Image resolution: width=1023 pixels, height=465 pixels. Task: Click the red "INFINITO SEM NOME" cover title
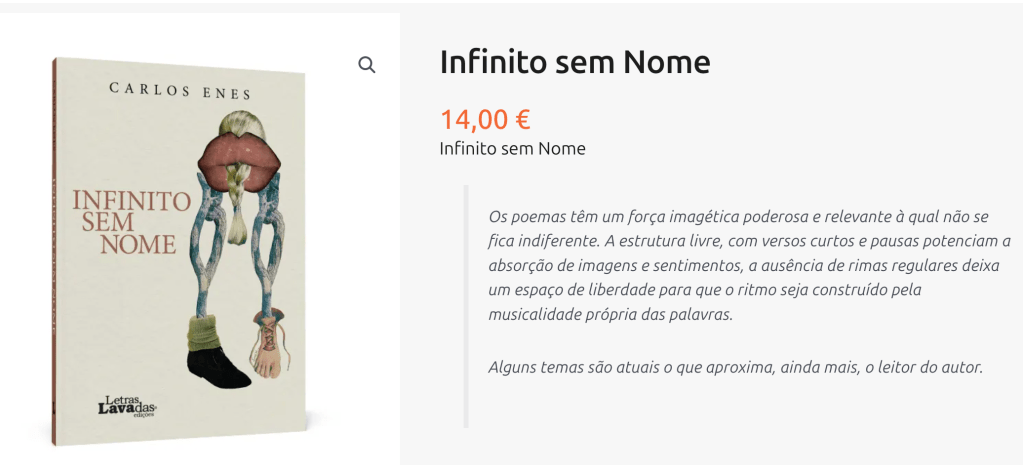(130, 222)
